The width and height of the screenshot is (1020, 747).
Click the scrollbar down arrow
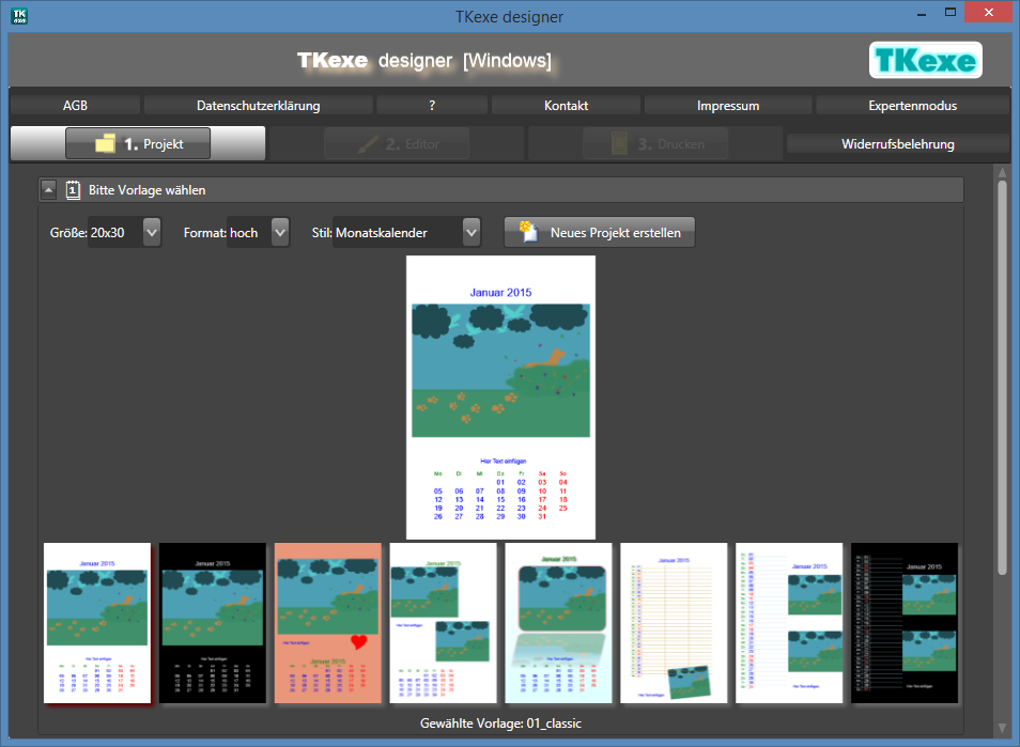pos(1002,728)
